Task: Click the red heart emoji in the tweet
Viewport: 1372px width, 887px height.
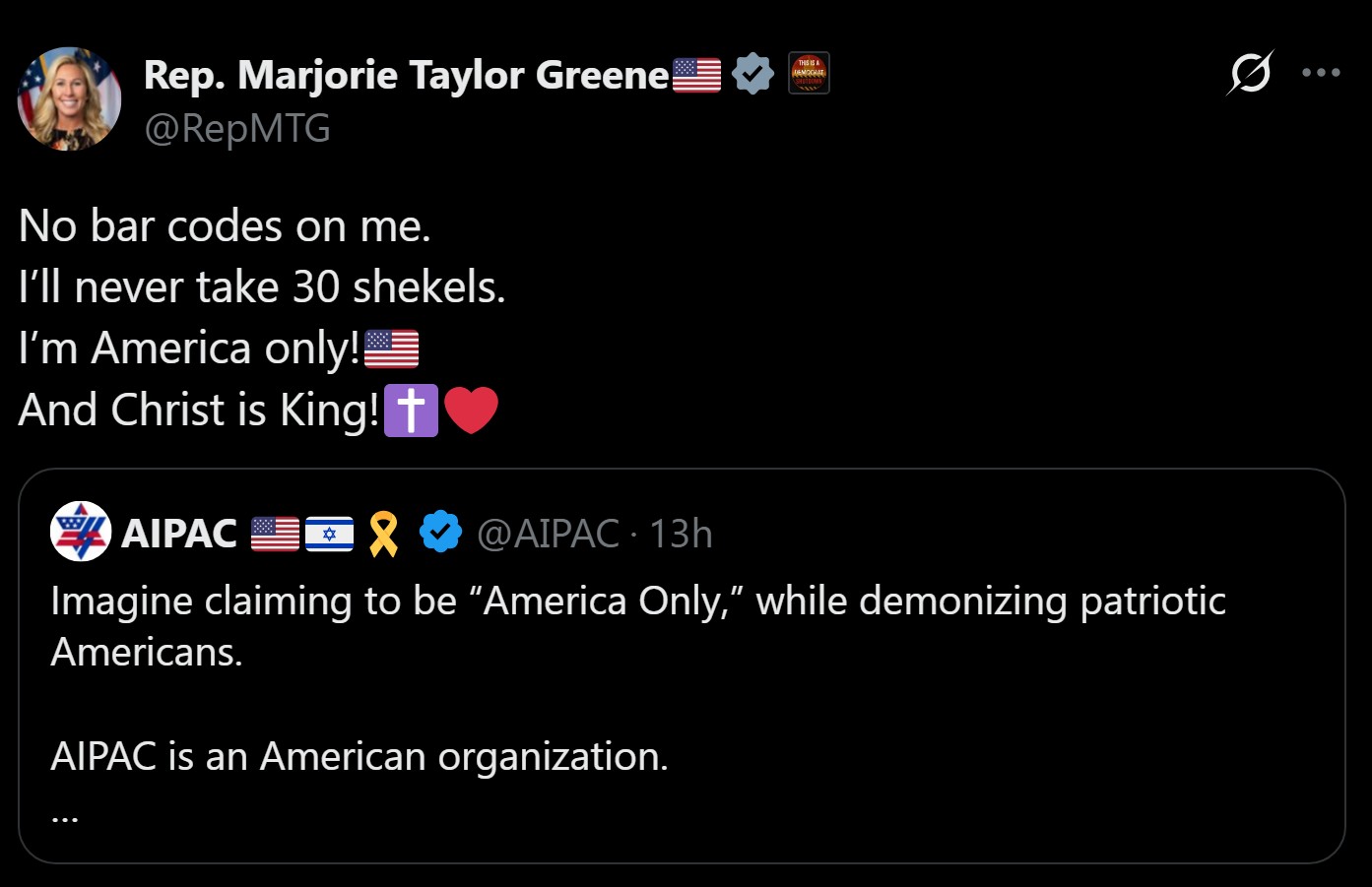Action: point(471,410)
